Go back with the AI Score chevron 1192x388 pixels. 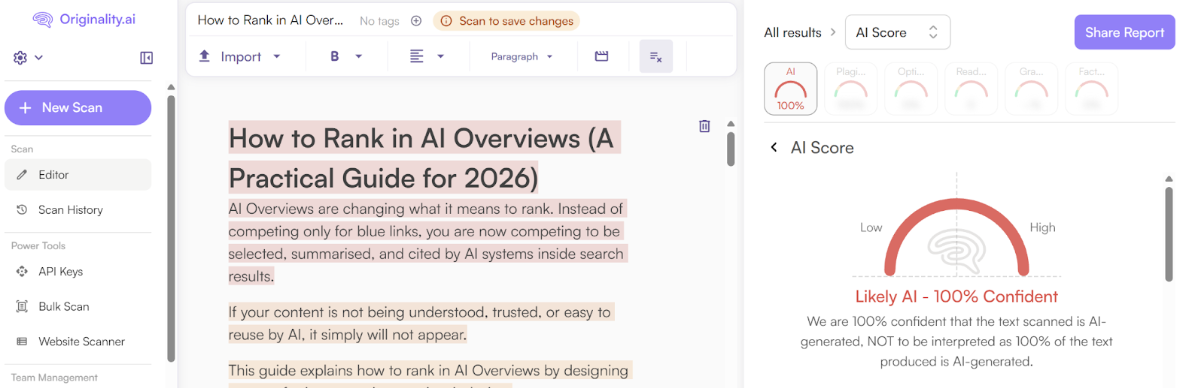(x=774, y=148)
